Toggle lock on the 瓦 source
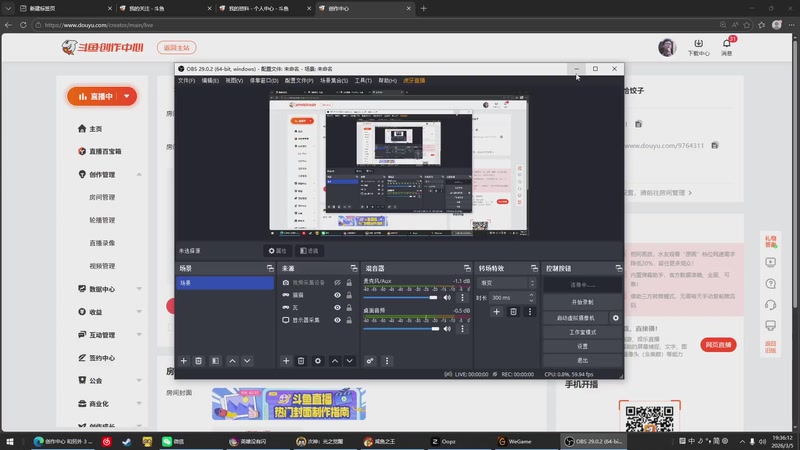 (x=349, y=308)
